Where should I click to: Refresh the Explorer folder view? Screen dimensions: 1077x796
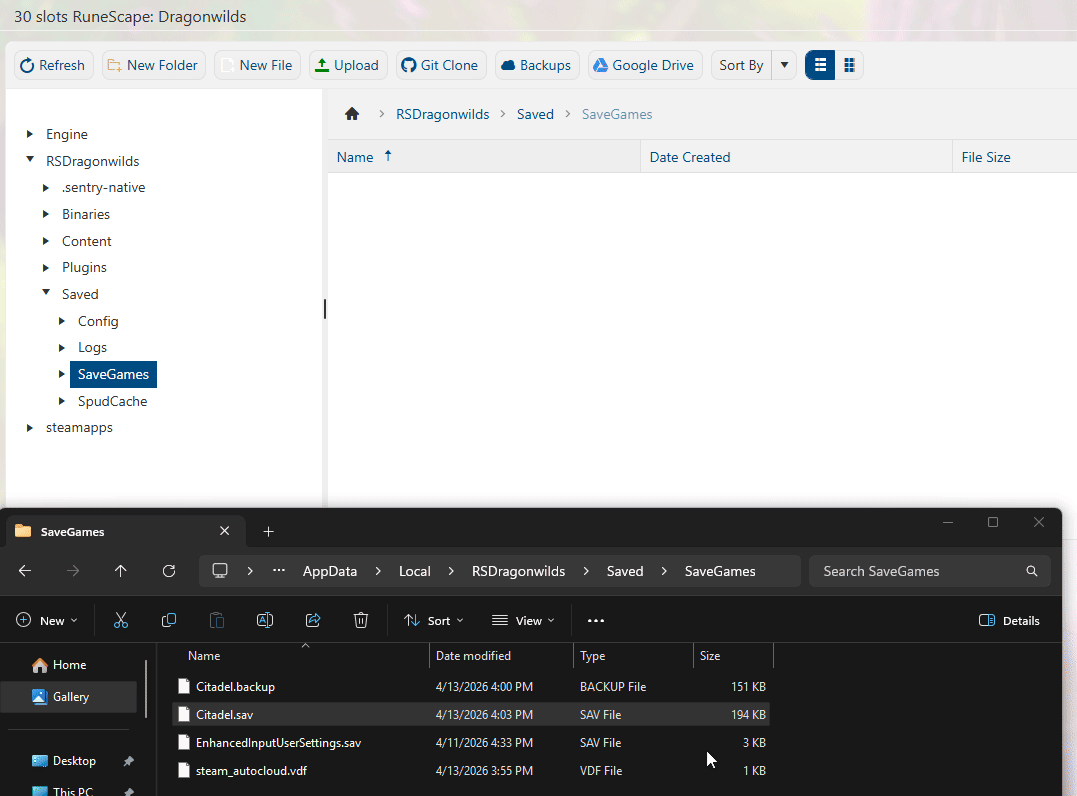tap(169, 571)
